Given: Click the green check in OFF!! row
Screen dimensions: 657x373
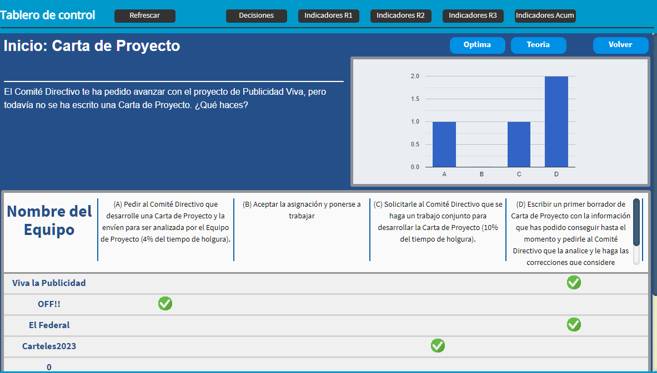Looking at the screenshot, I should 165,303.
